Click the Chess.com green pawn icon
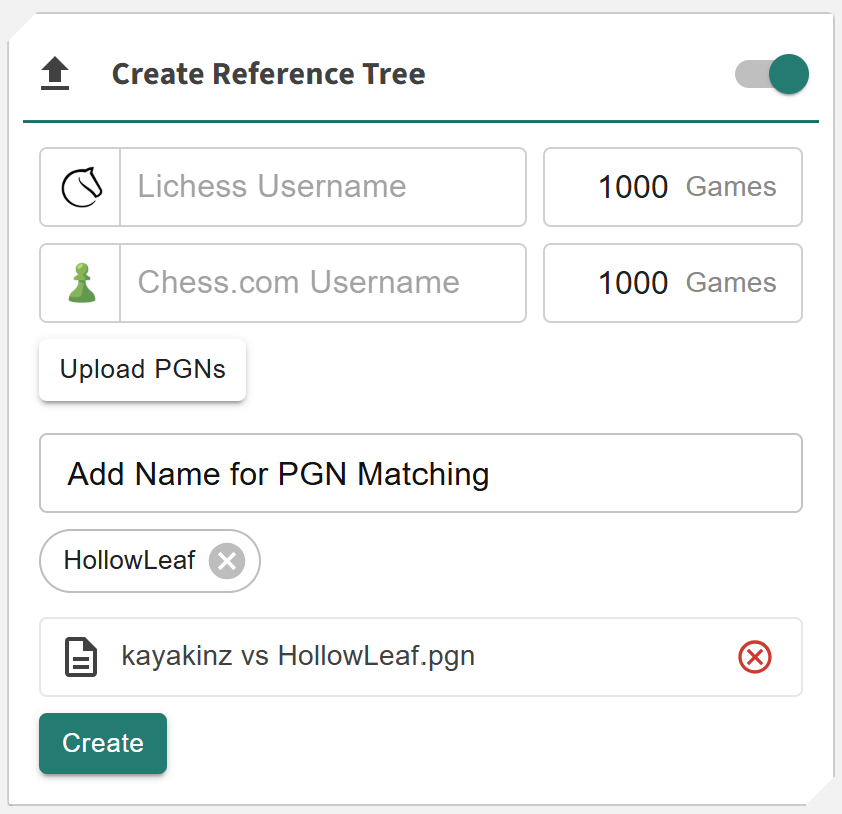 81,283
